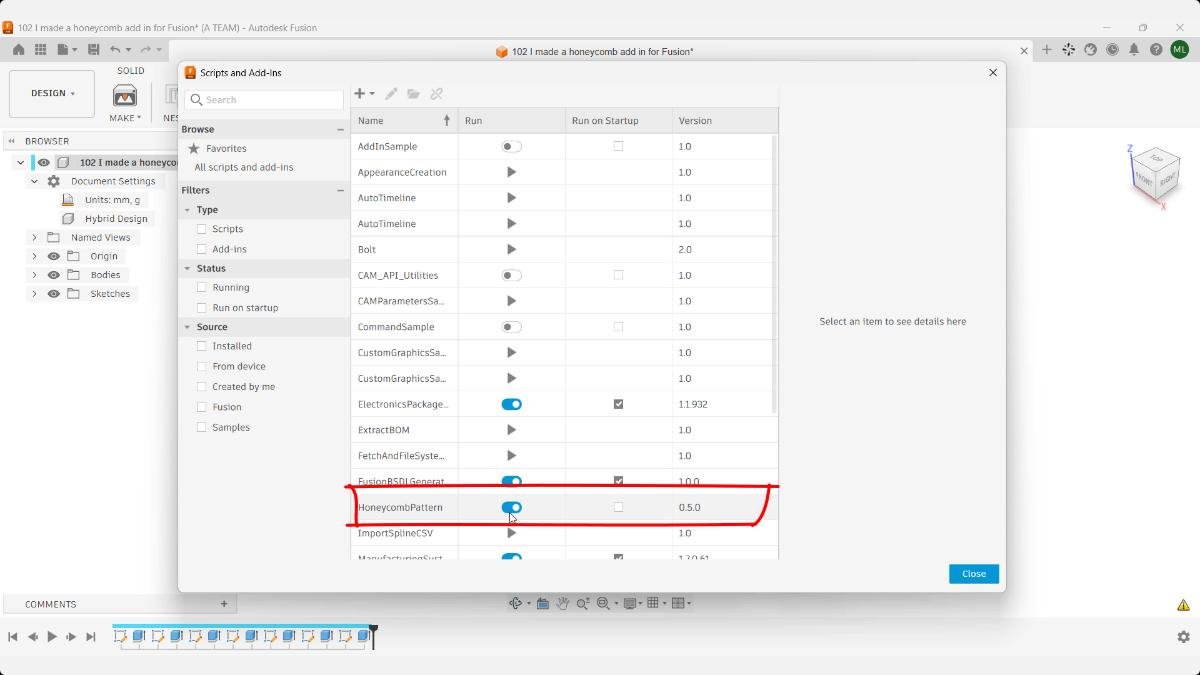Check the Scripts type filter
The height and width of the screenshot is (675, 1200).
202,229
